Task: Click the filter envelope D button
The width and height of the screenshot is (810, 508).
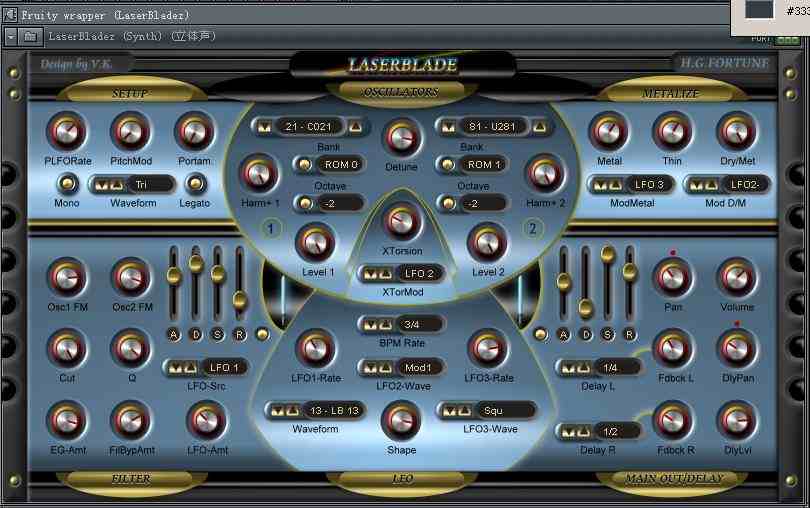Action: coord(196,335)
